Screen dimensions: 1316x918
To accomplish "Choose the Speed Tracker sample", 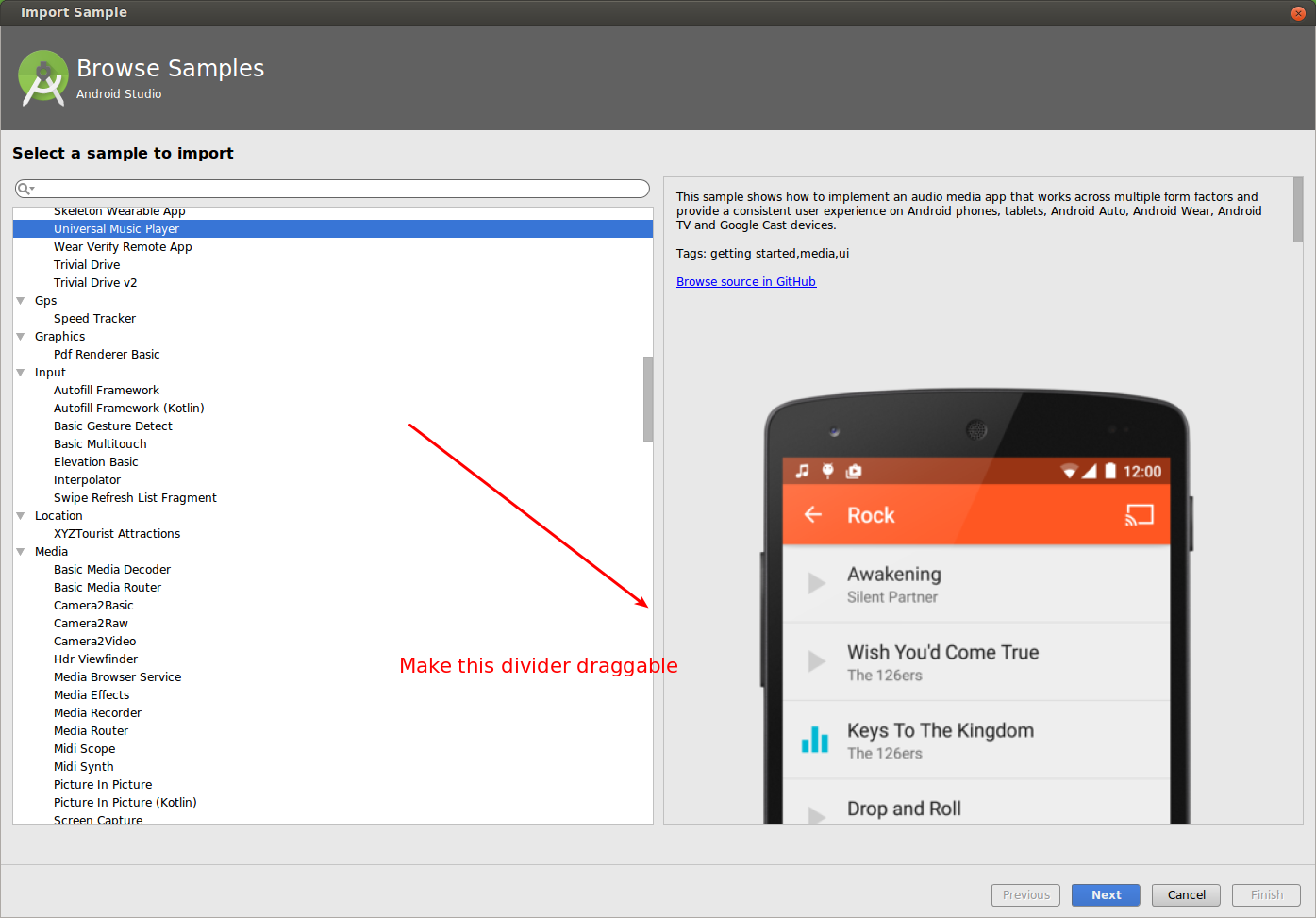I will (94, 319).
